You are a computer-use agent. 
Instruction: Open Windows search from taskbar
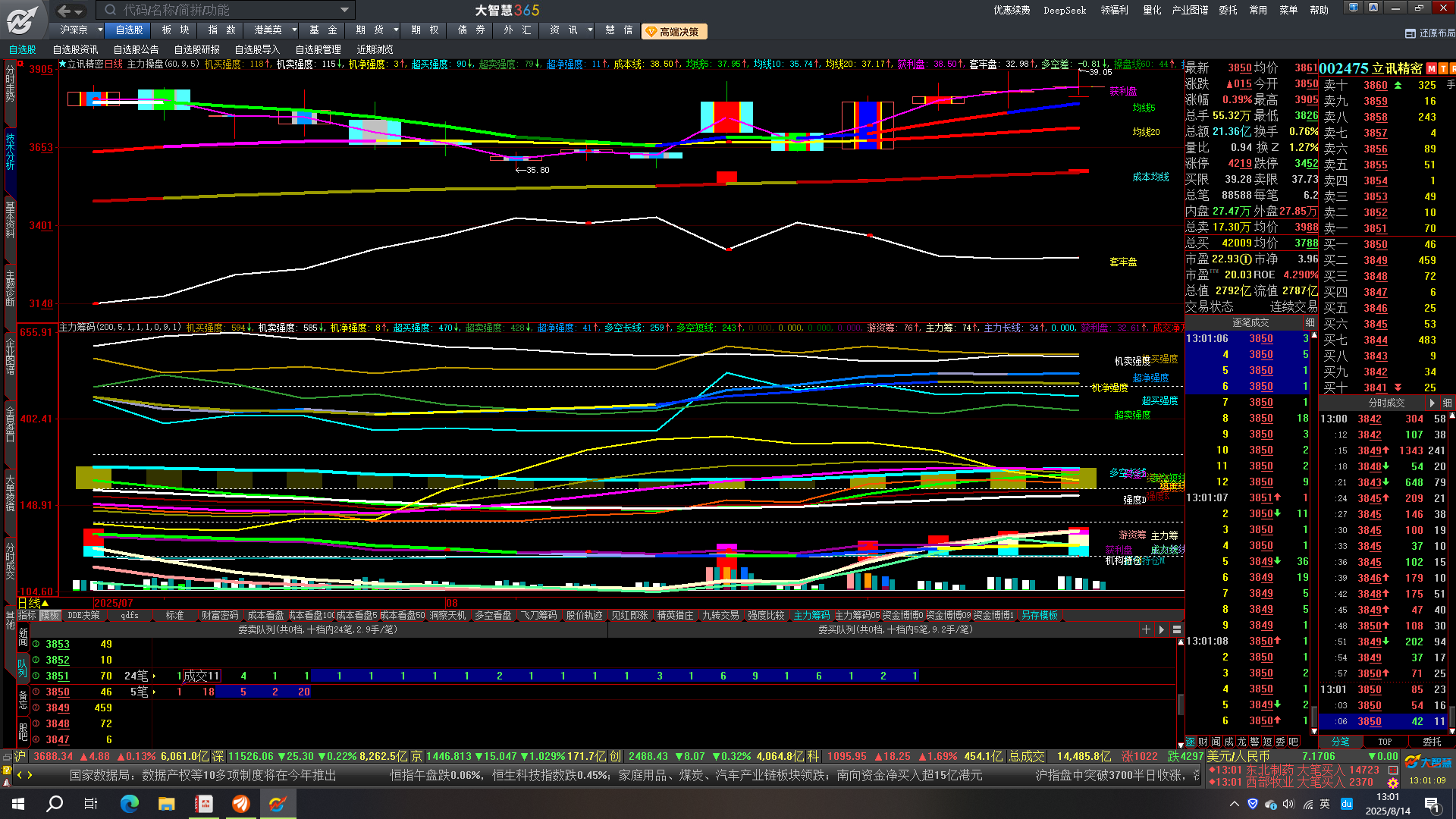[x=55, y=804]
